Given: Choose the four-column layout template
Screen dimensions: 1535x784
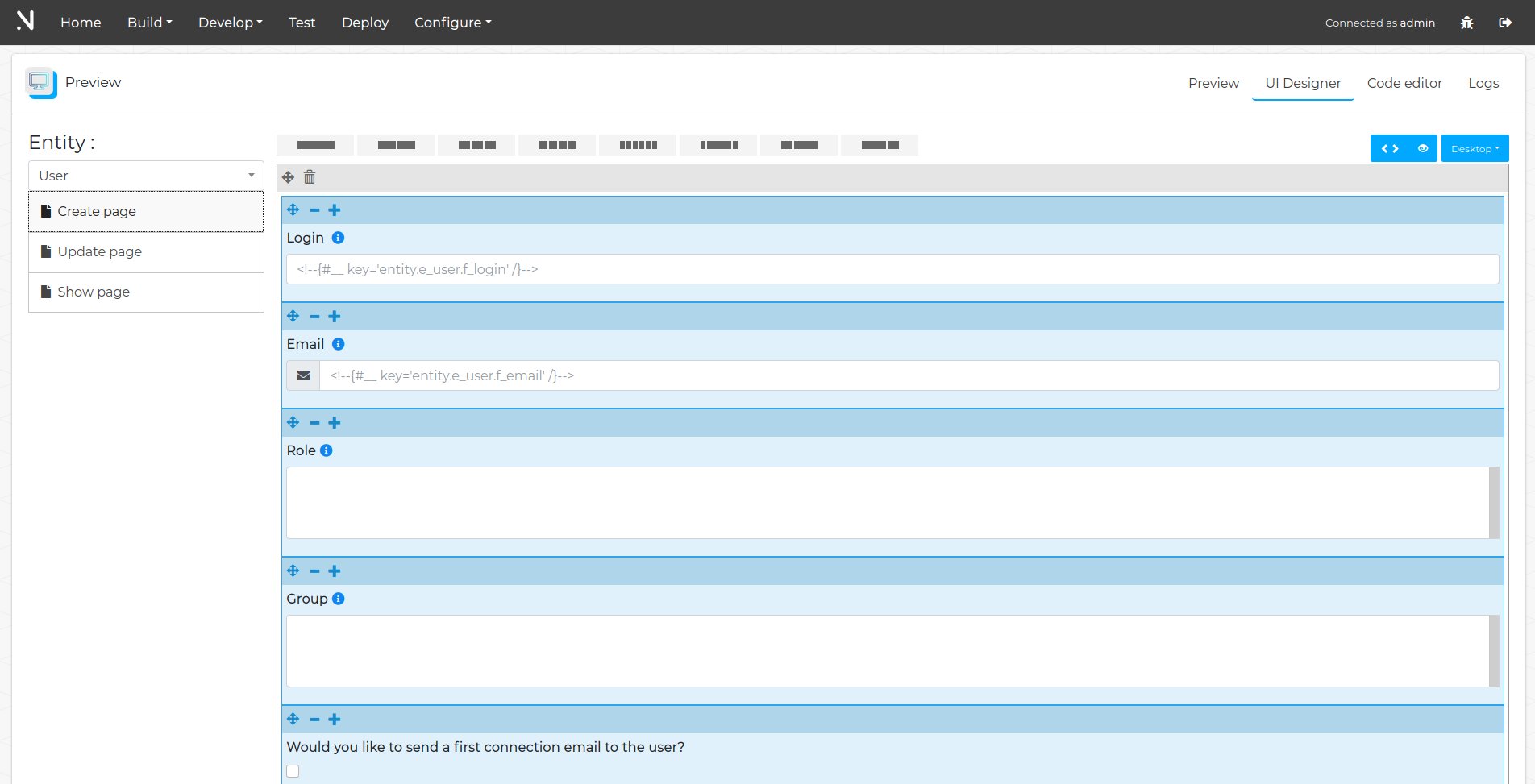Looking at the screenshot, I should point(557,145).
